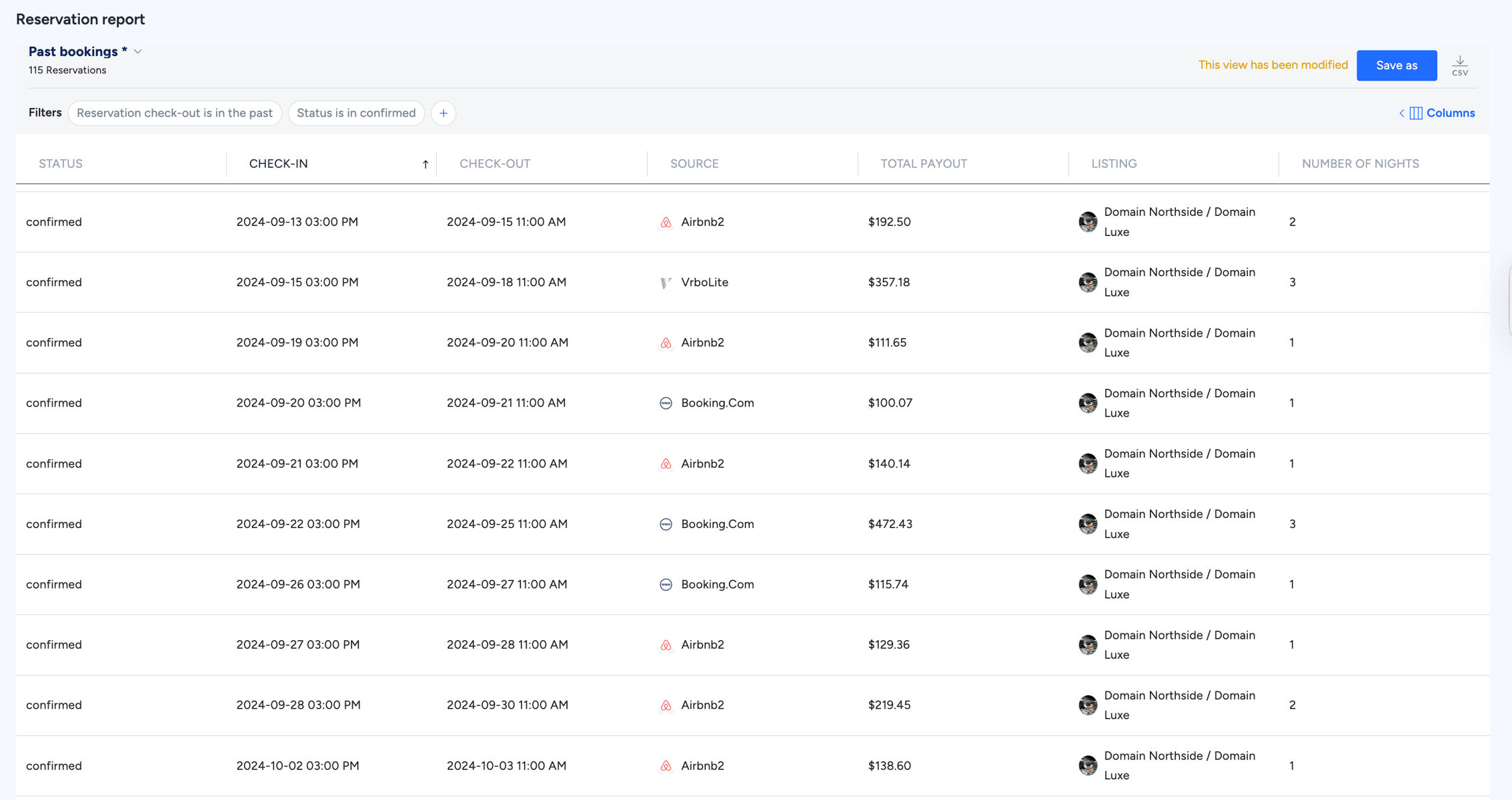Click the columns grid icon
Image resolution: width=1512 pixels, height=800 pixels.
(1416, 113)
